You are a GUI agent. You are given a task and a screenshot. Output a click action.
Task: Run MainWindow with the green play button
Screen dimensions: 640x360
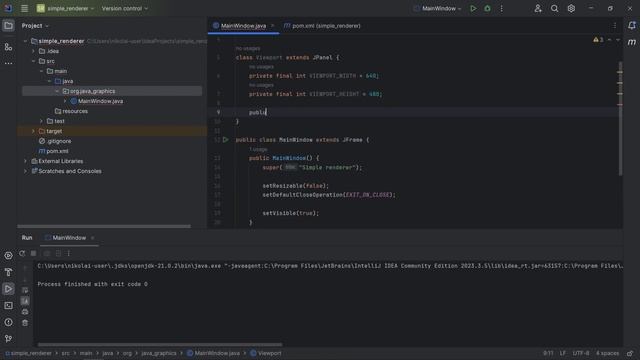pyautogui.click(x=473, y=8)
